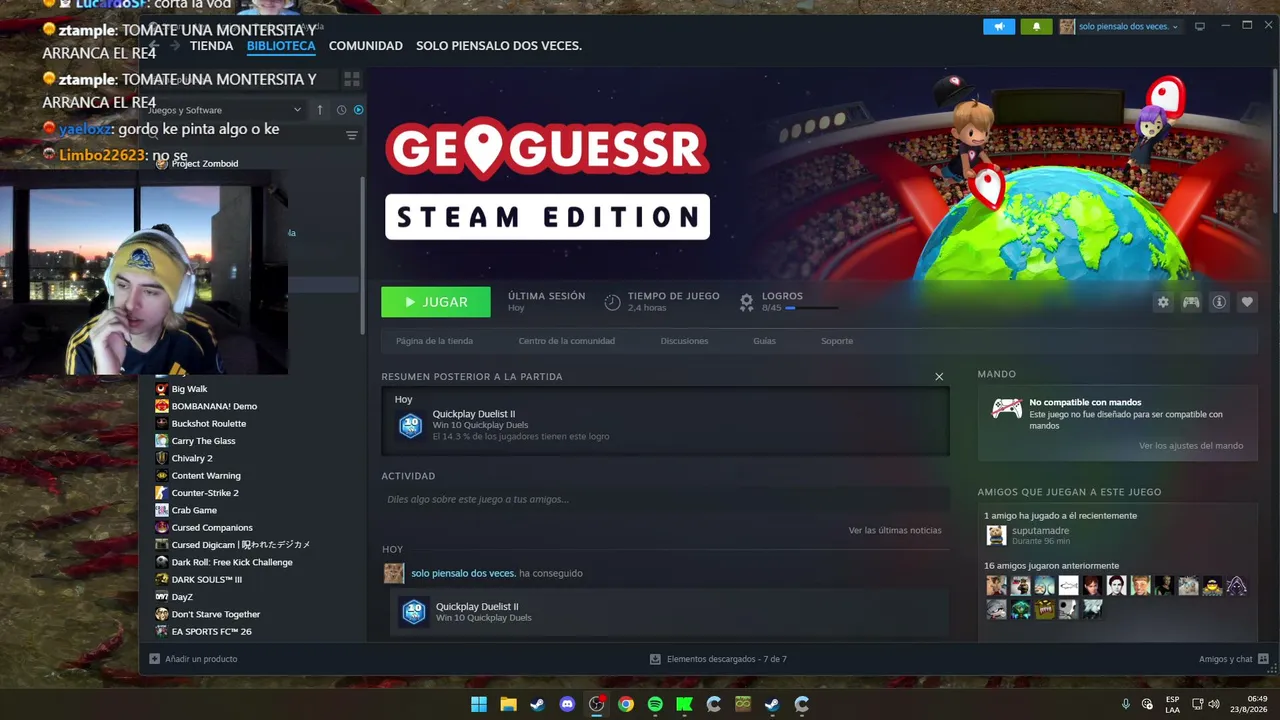The width and height of the screenshot is (1280, 720).
Task: Open the SOLO PIENSALO DOS VECES. profile tab
Action: click(x=499, y=46)
